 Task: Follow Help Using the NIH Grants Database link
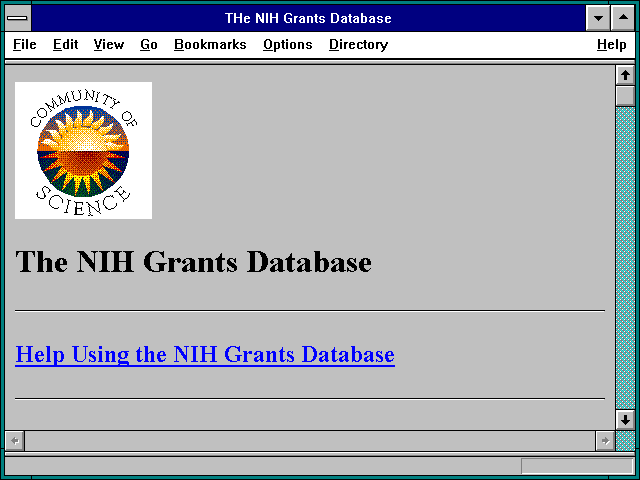pyautogui.click(x=205, y=354)
